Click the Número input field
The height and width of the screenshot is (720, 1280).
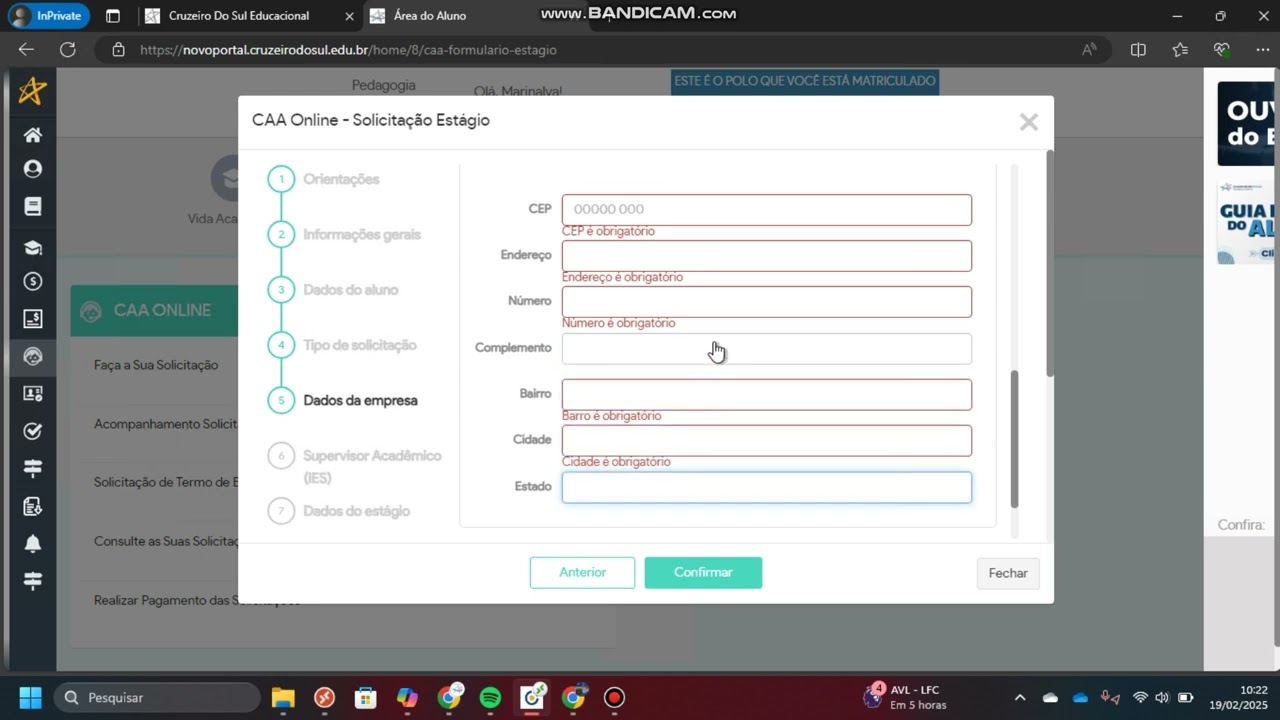766,301
